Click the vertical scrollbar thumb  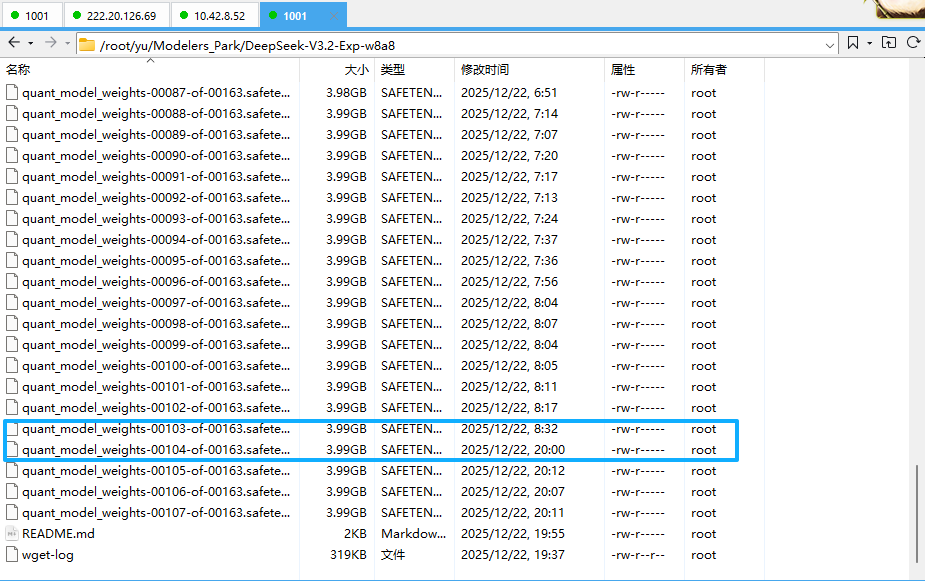point(917,513)
